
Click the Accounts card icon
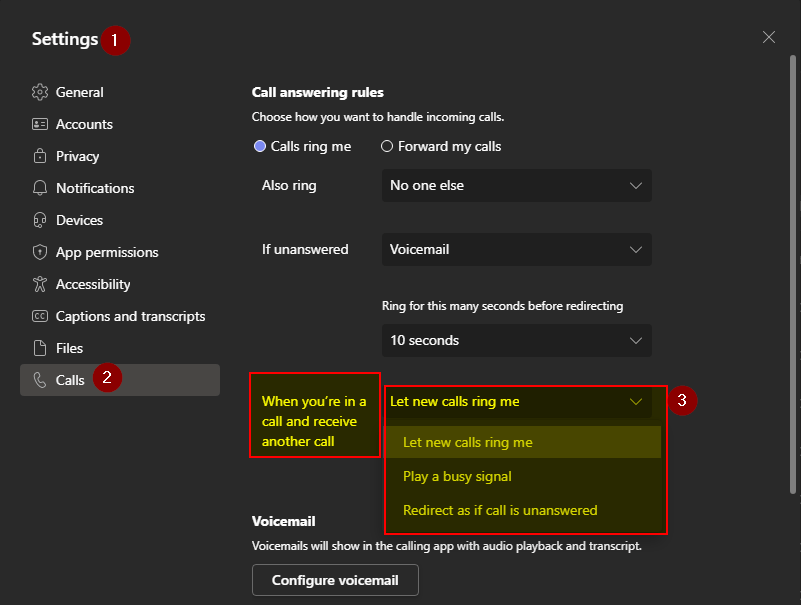pos(40,124)
